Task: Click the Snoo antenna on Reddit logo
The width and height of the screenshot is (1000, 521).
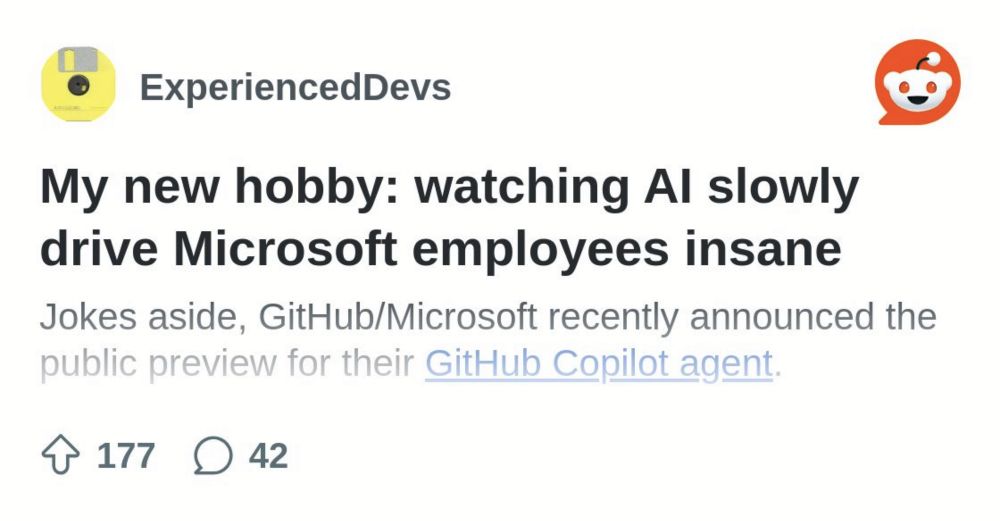Action: point(925,62)
